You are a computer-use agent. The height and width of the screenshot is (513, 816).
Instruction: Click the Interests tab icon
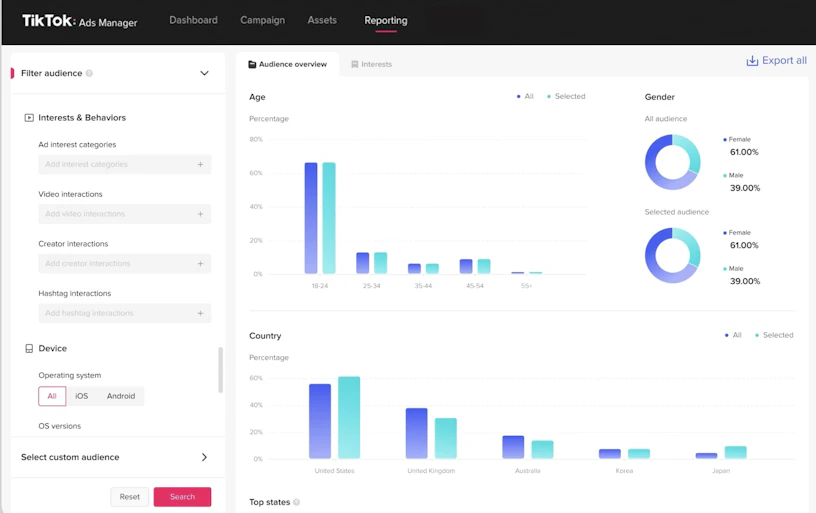pos(355,65)
